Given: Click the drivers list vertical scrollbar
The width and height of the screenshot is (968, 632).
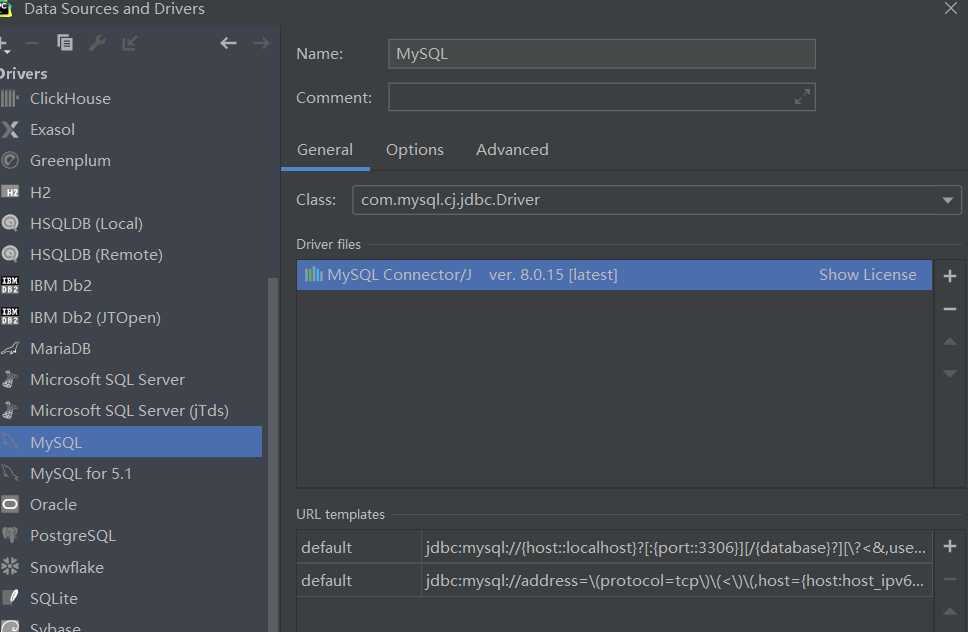Looking at the screenshot, I should coord(272,455).
